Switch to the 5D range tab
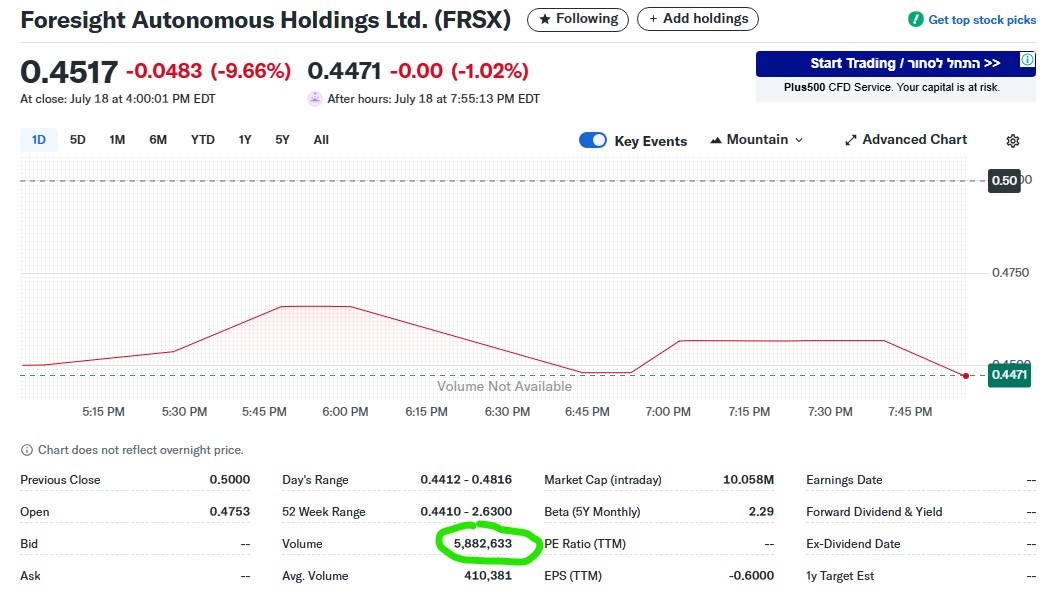Viewport: 1047px width, 602px height. [x=77, y=140]
